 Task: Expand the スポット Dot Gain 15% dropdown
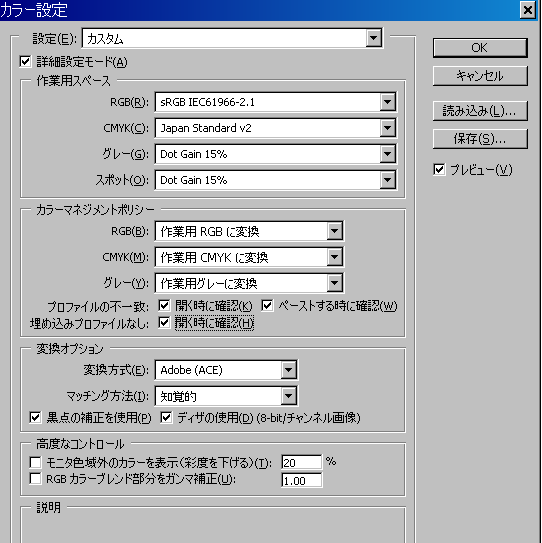[276, 180]
